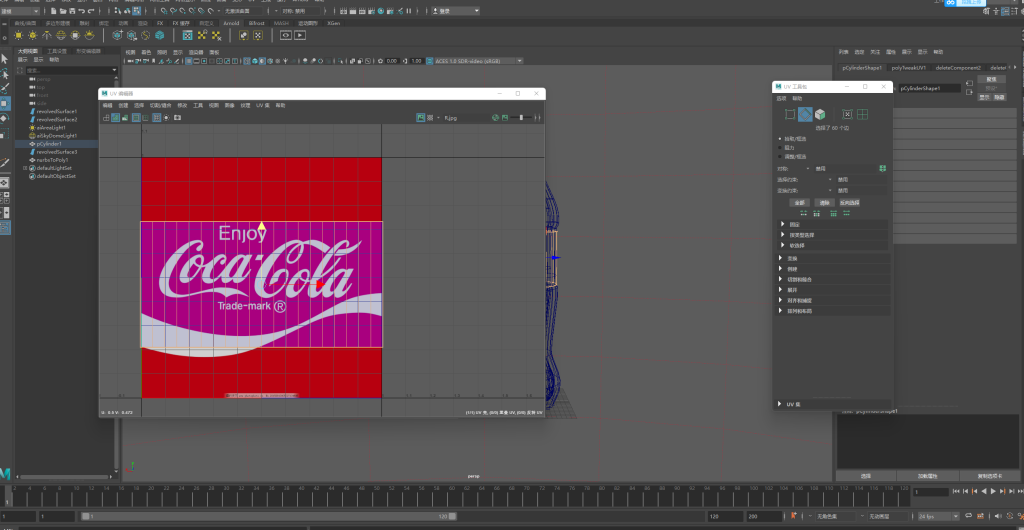Screen dimensions: 1024x530
Task: Click the Inverse selection button in UV Toolkit
Action: pyautogui.click(x=850, y=202)
